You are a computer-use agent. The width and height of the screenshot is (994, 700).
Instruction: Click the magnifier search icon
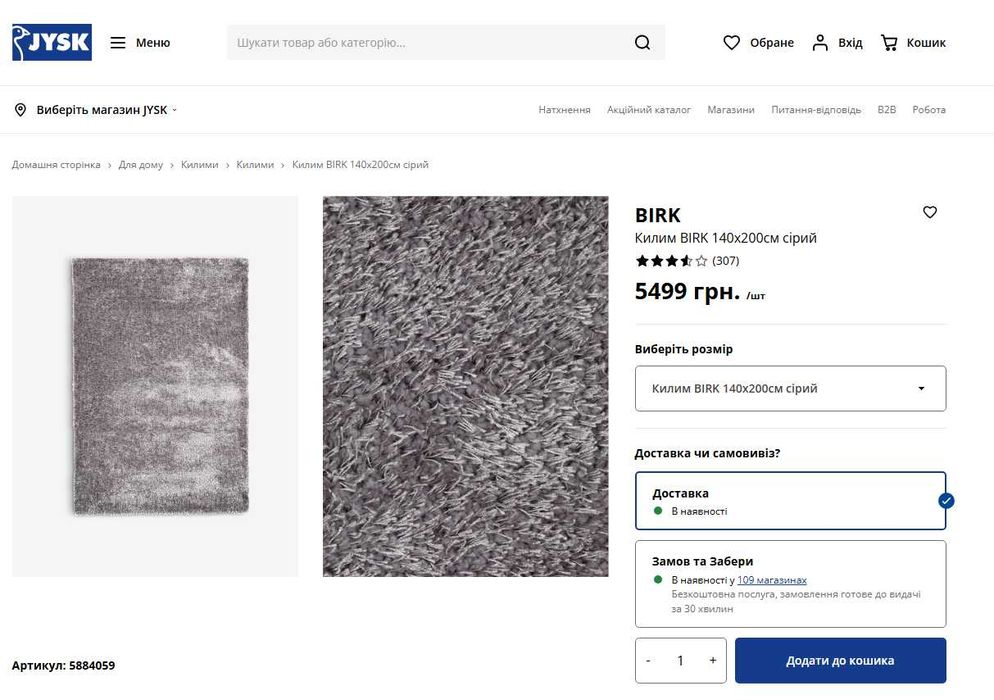[x=642, y=42]
